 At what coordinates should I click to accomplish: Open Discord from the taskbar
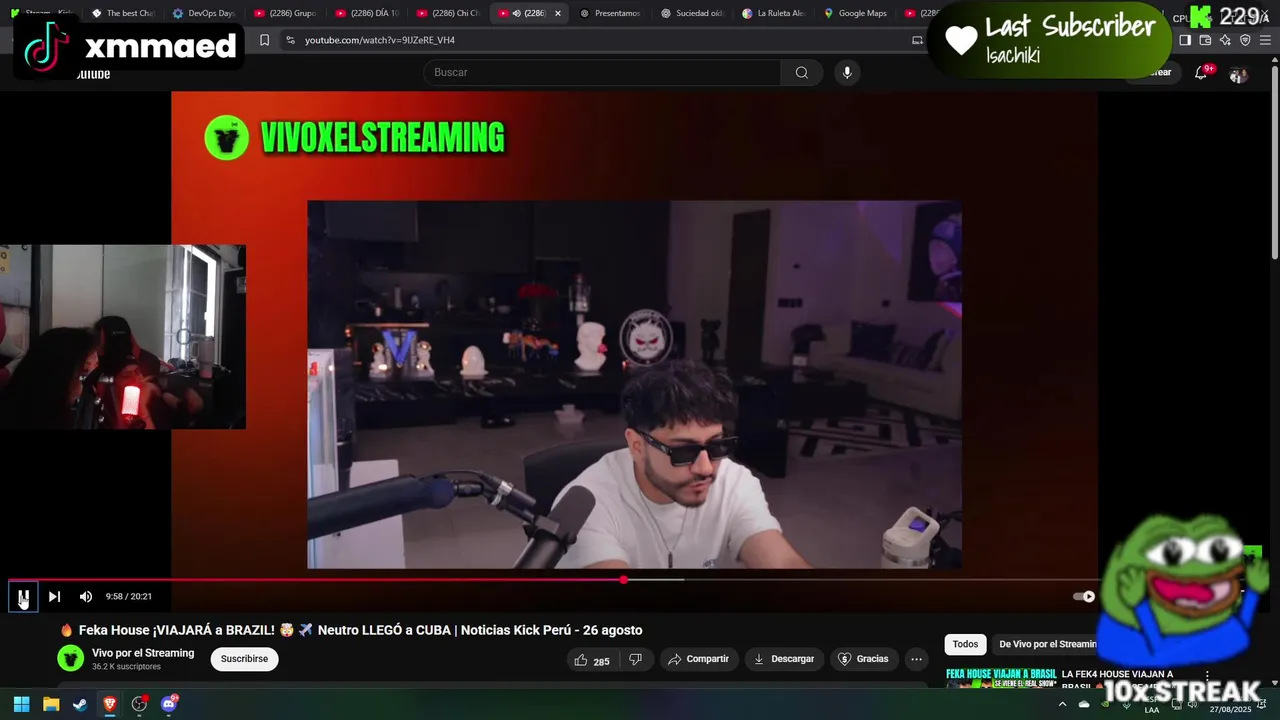[169, 704]
